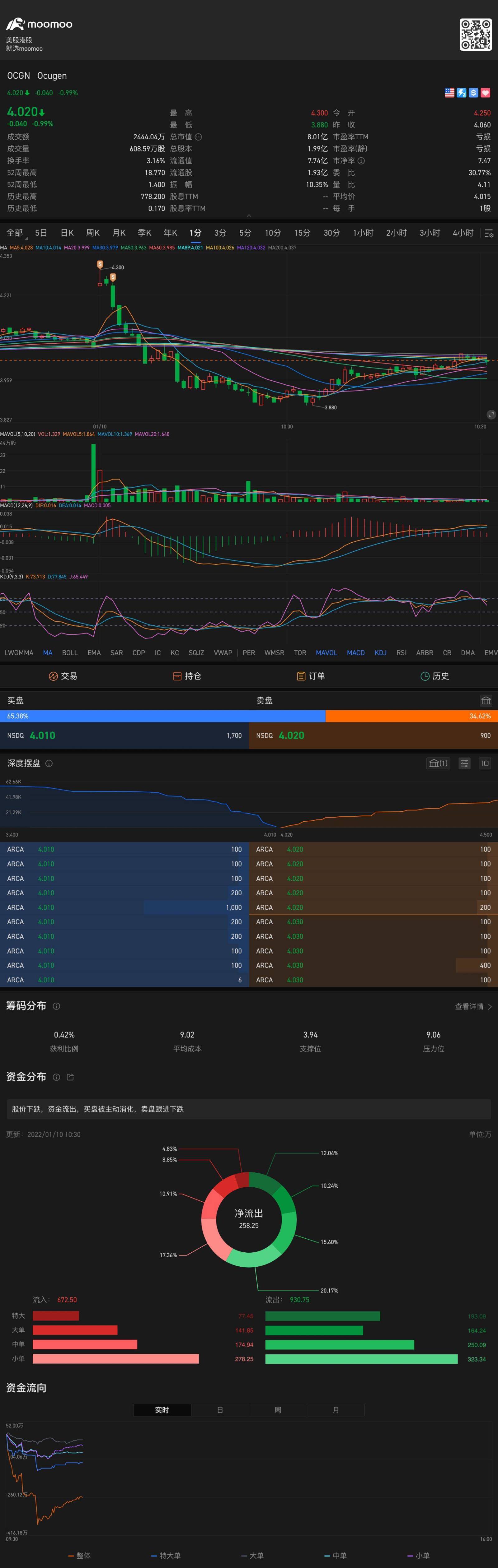Tap the ARCA ask row with 400 shares

373,965
